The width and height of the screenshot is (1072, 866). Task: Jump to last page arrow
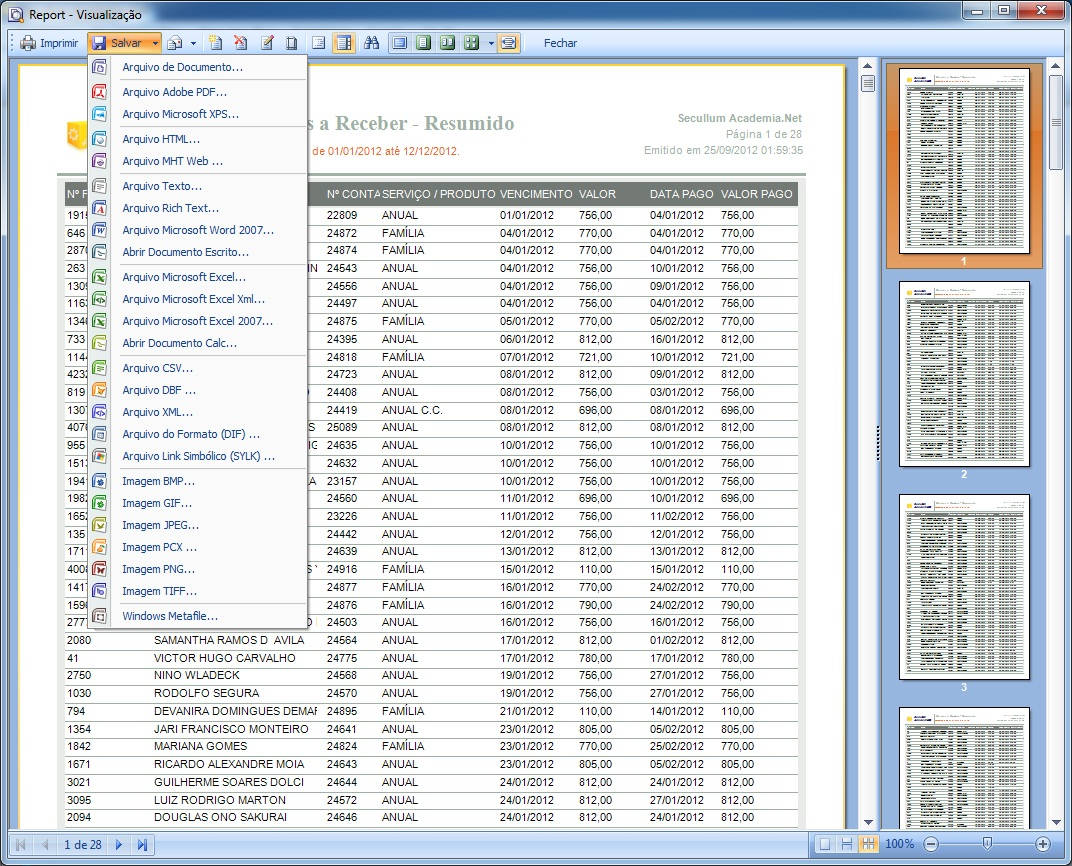pyautogui.click(x=142, y=845)
